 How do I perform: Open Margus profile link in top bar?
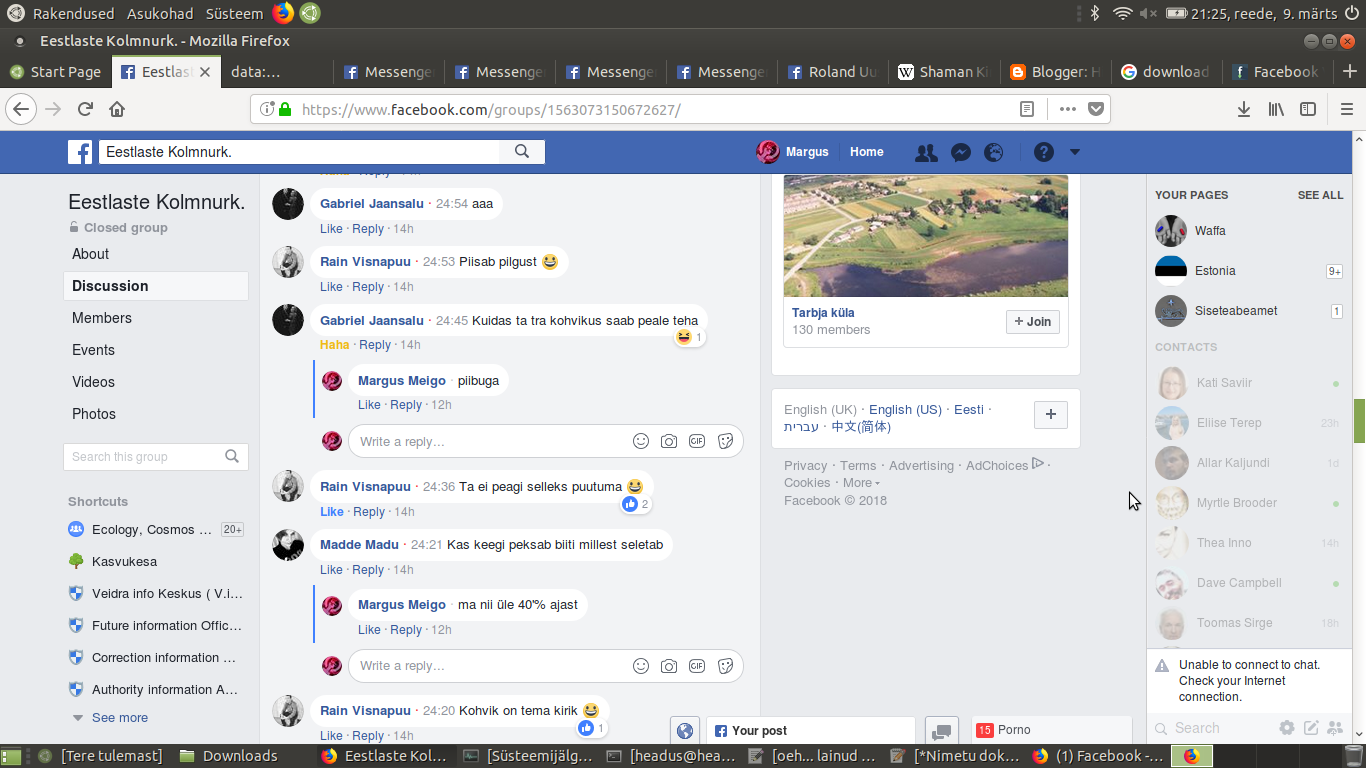point(794,152)
